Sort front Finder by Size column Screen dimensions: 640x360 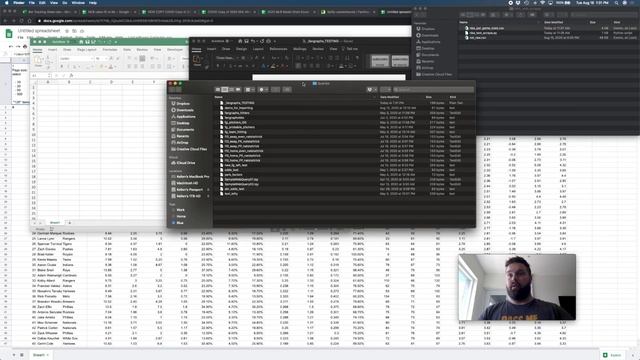click(x=429, y=97)
